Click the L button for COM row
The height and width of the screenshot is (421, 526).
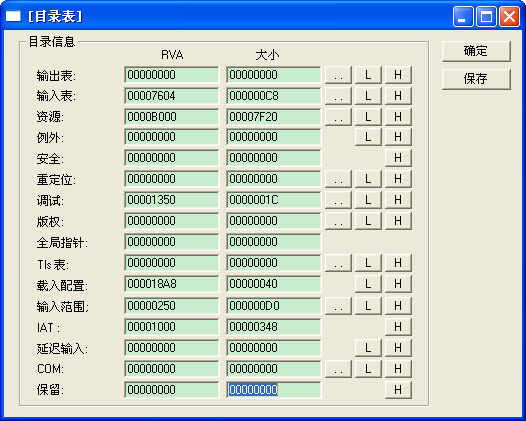368,369
